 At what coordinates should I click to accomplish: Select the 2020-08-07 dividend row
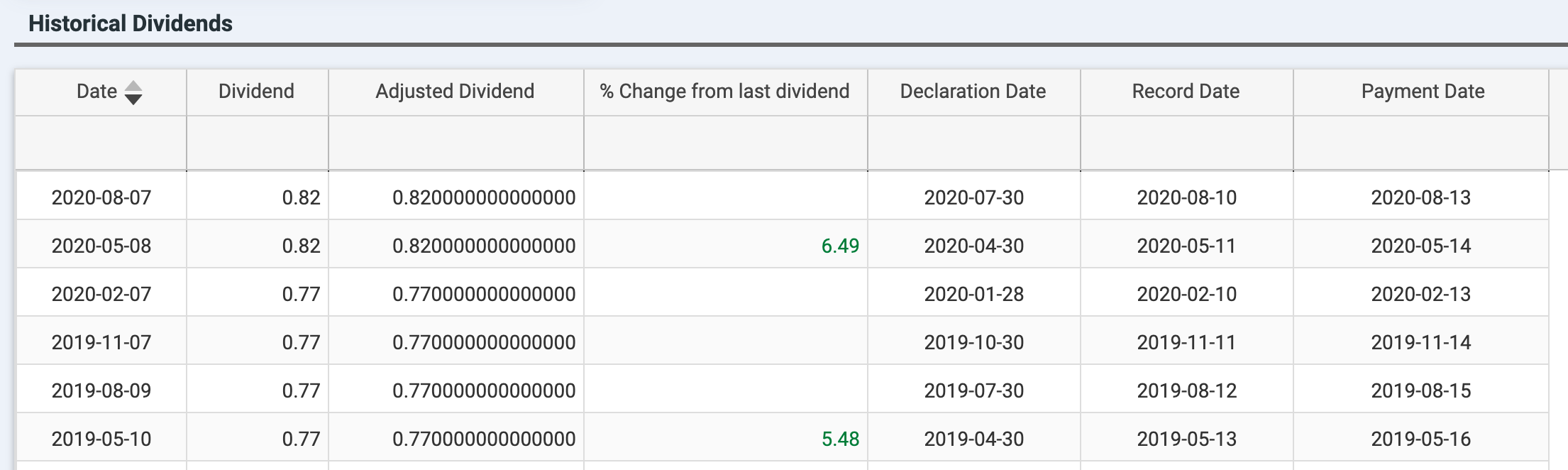[x=782, y=197]
